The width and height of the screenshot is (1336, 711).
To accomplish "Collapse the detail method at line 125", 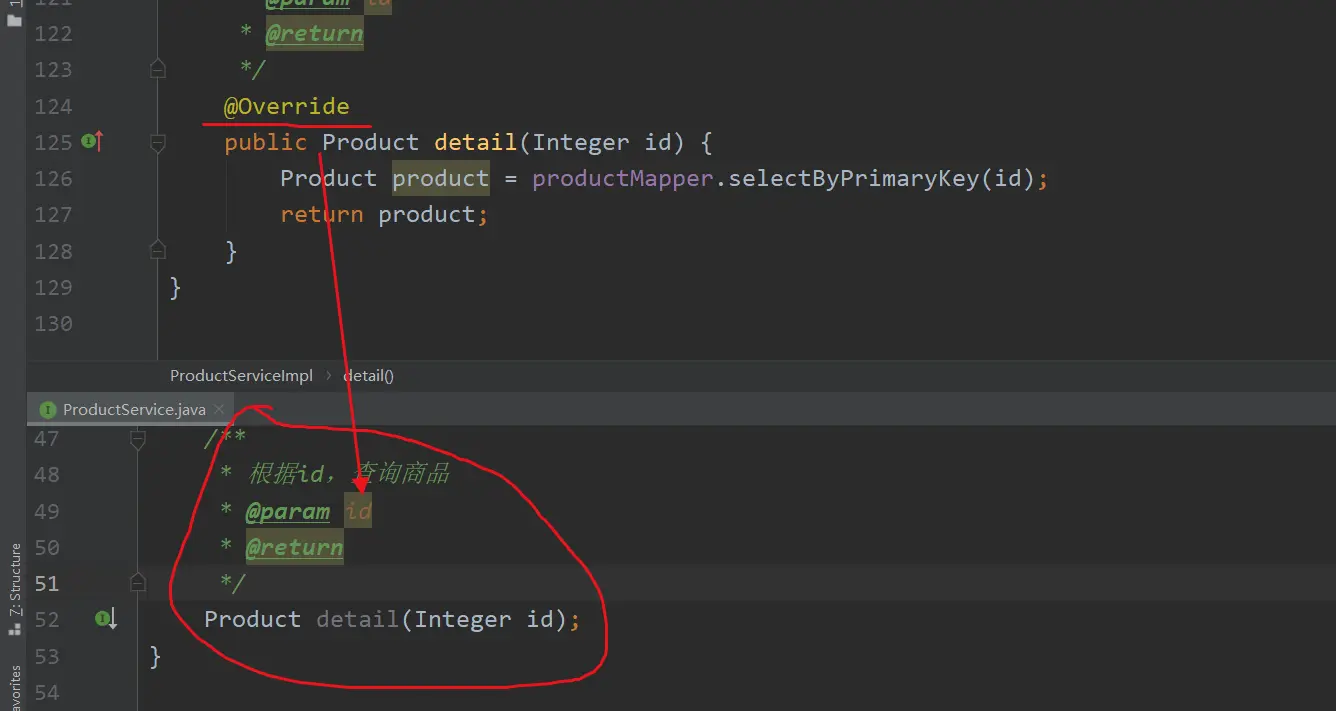I will [x=157, y=143].
